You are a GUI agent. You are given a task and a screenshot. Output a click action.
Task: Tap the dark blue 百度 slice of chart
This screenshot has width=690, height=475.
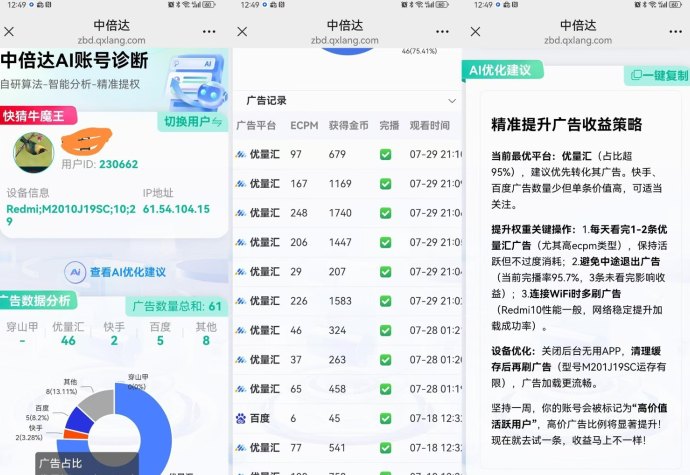(78, 420)
